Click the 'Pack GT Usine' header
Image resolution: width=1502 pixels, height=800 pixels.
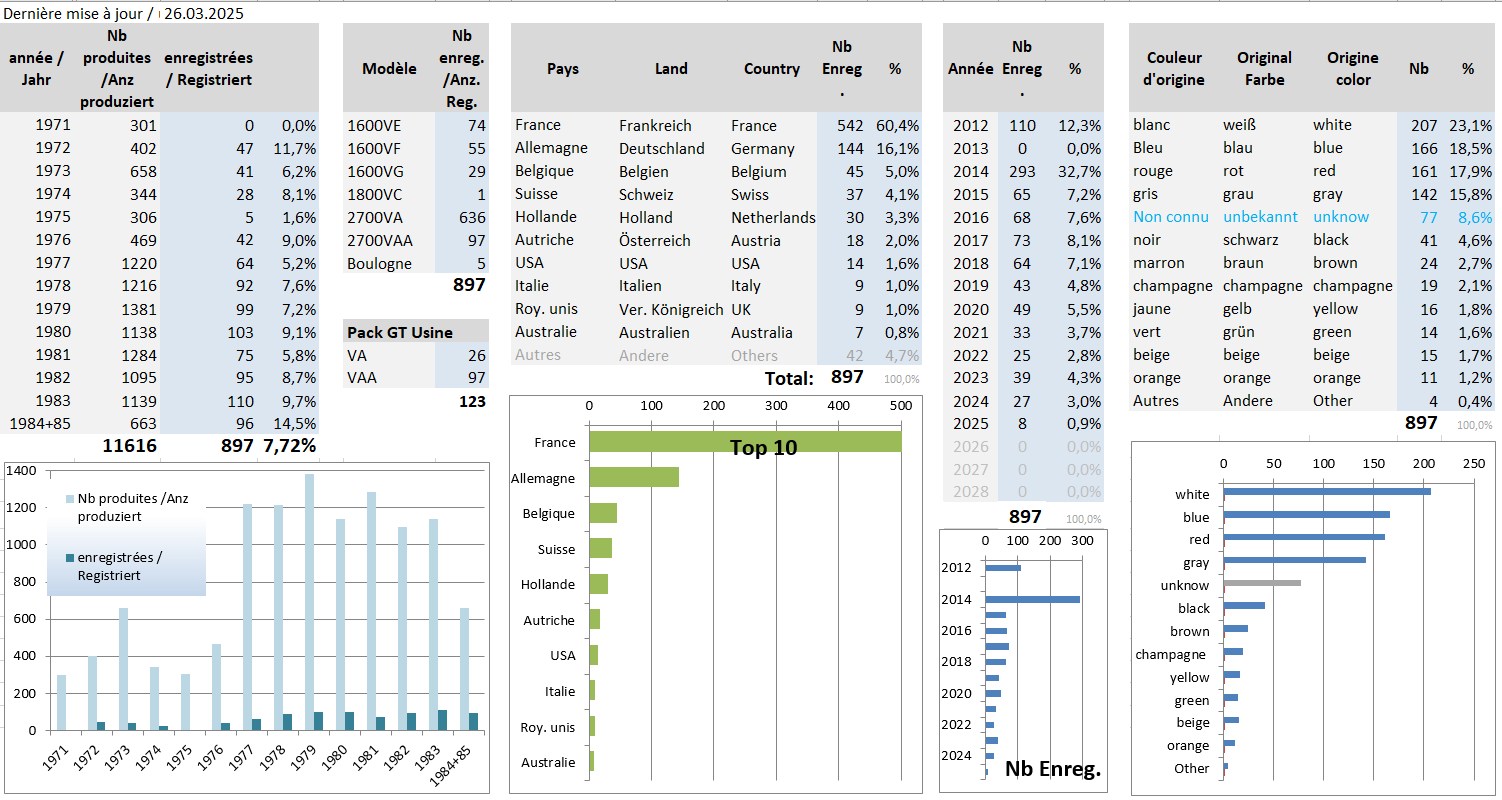[x=399, y=332]
